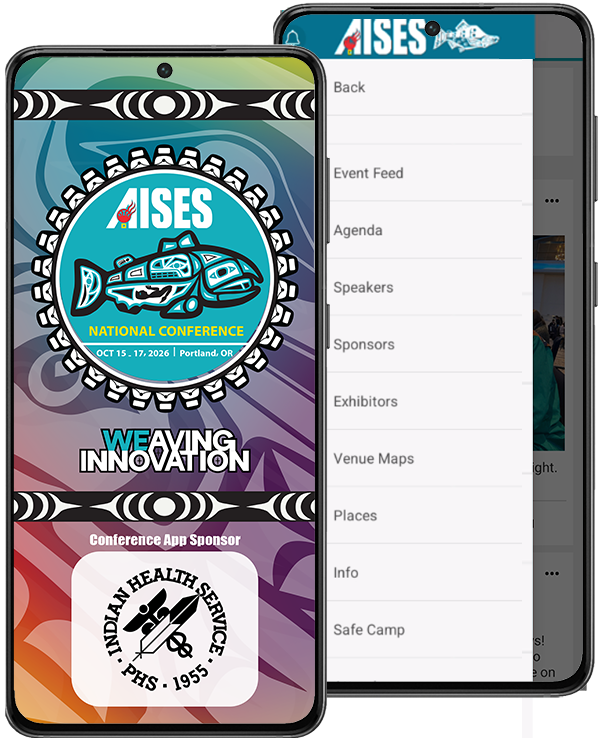Viewport: 600px width, 738px height.
Task: Open the lower post's three-dot options
Action: (552, 574)
